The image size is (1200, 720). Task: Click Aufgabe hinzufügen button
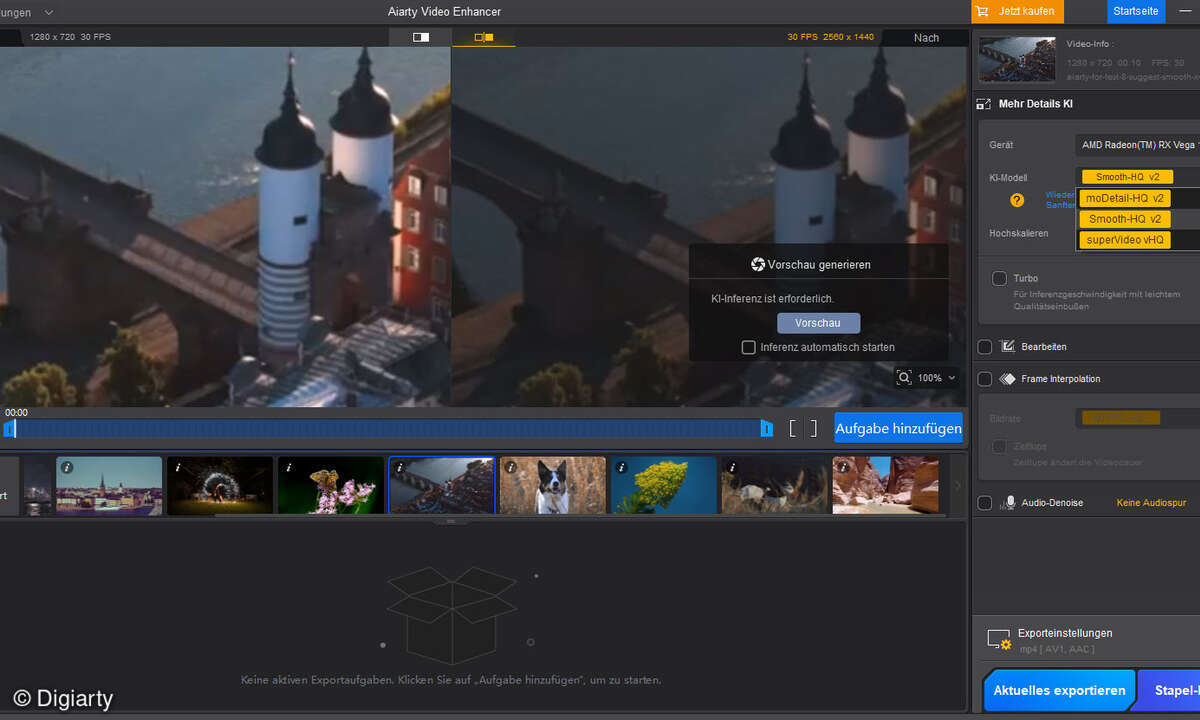898,428
